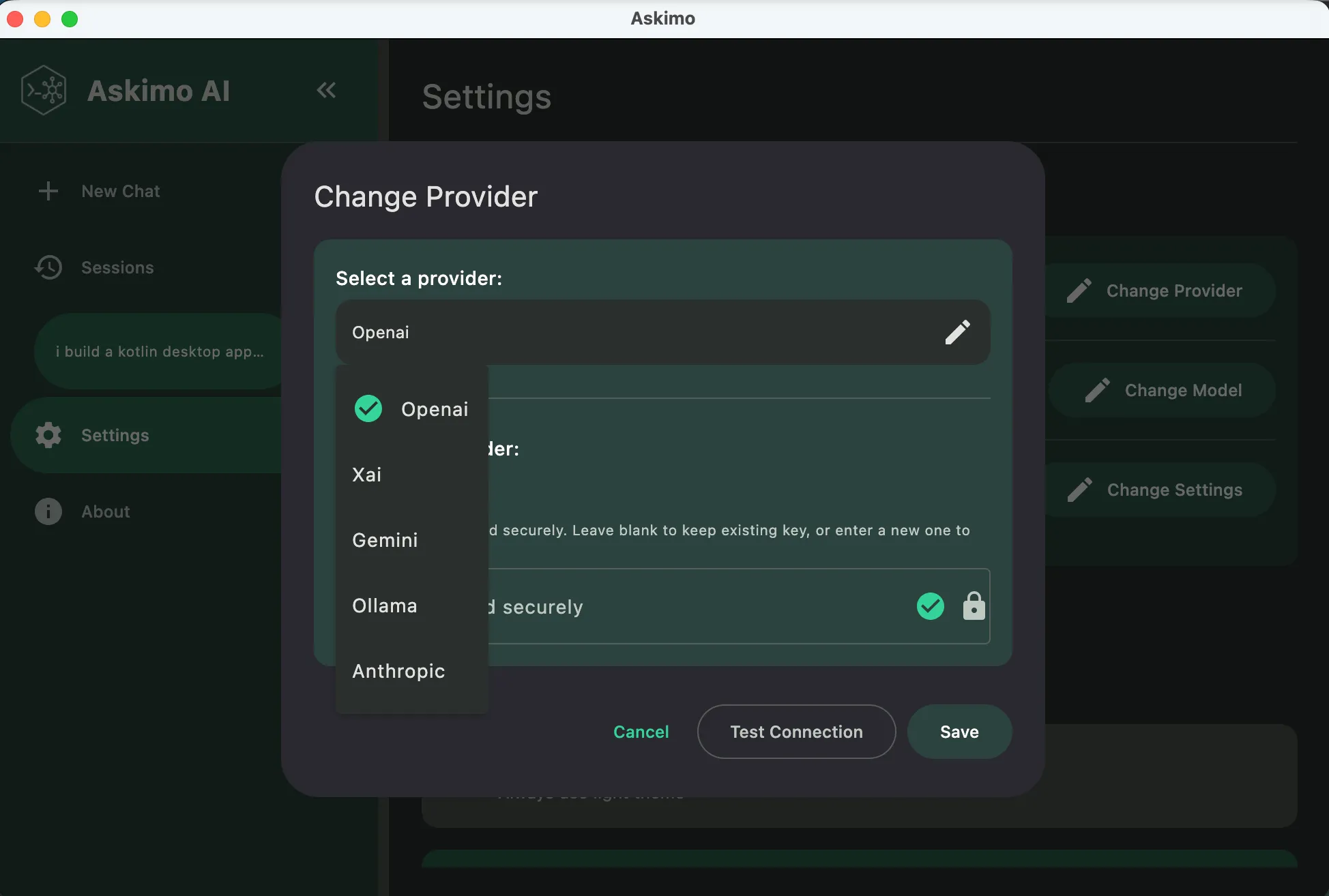Select Anthropic from the provider list
1329x896 pixels.
[398, 671]
